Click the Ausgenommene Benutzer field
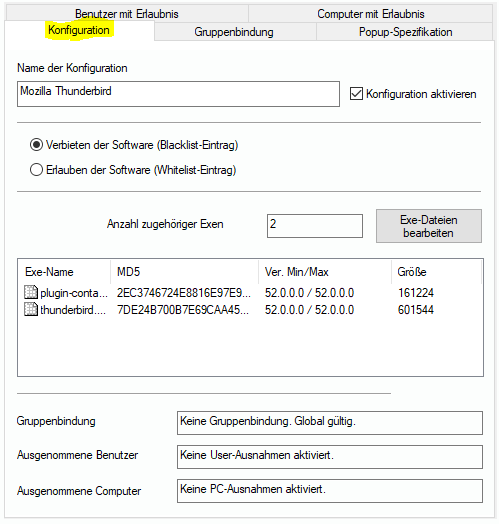This screenshot has height=524, width=499. point(330,457)
